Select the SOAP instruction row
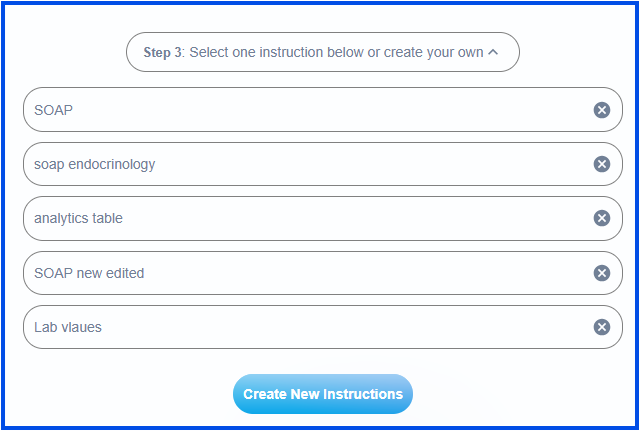Image resolution: width=639 pixels, height=431 pixels. [x=300, y=110]
